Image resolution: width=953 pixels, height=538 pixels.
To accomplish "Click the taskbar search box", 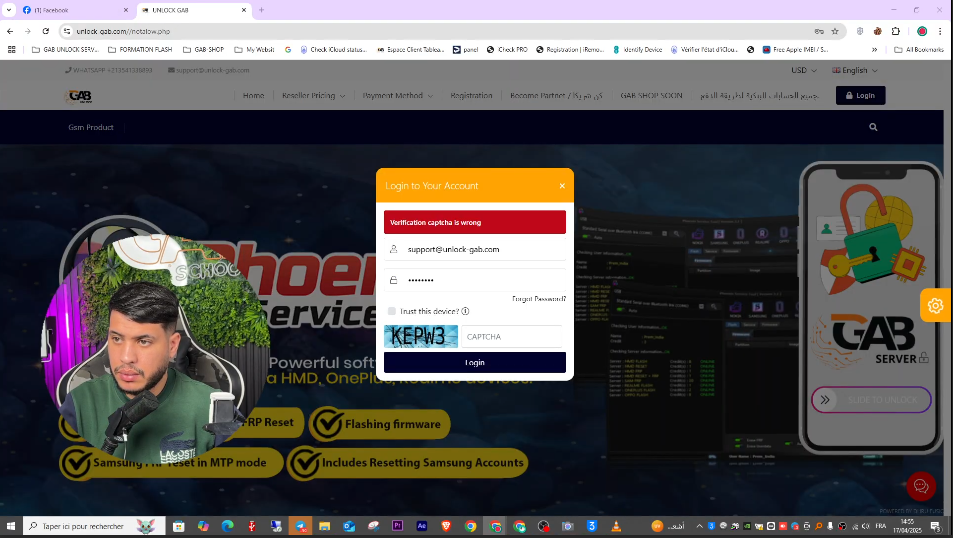I will [x=94, y=526].
